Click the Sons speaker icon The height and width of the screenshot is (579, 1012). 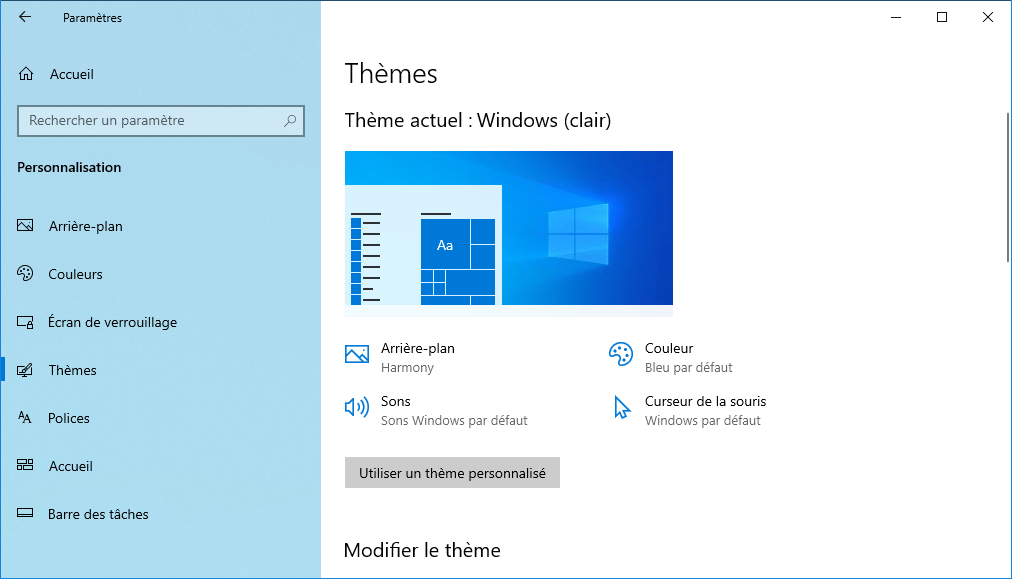[x=357, y=407]
